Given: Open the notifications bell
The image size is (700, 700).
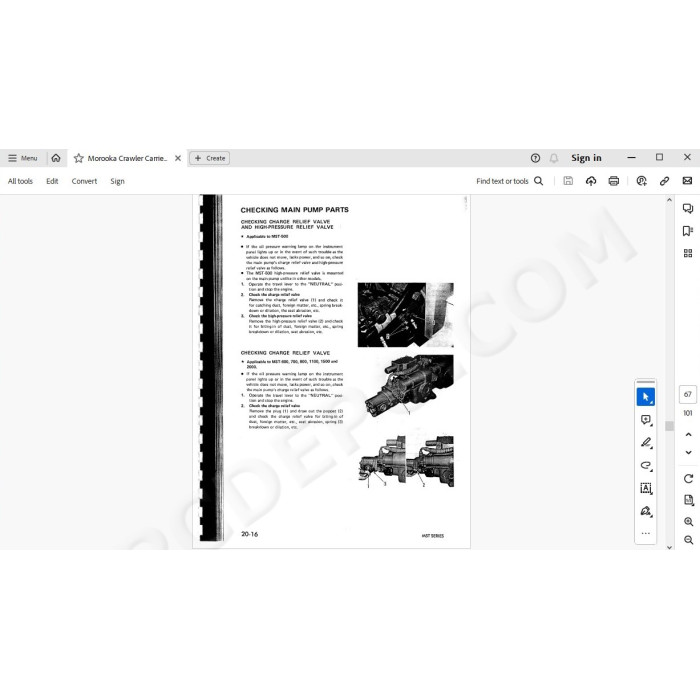Looking at the screenshot, I should (x=554, y=158).
